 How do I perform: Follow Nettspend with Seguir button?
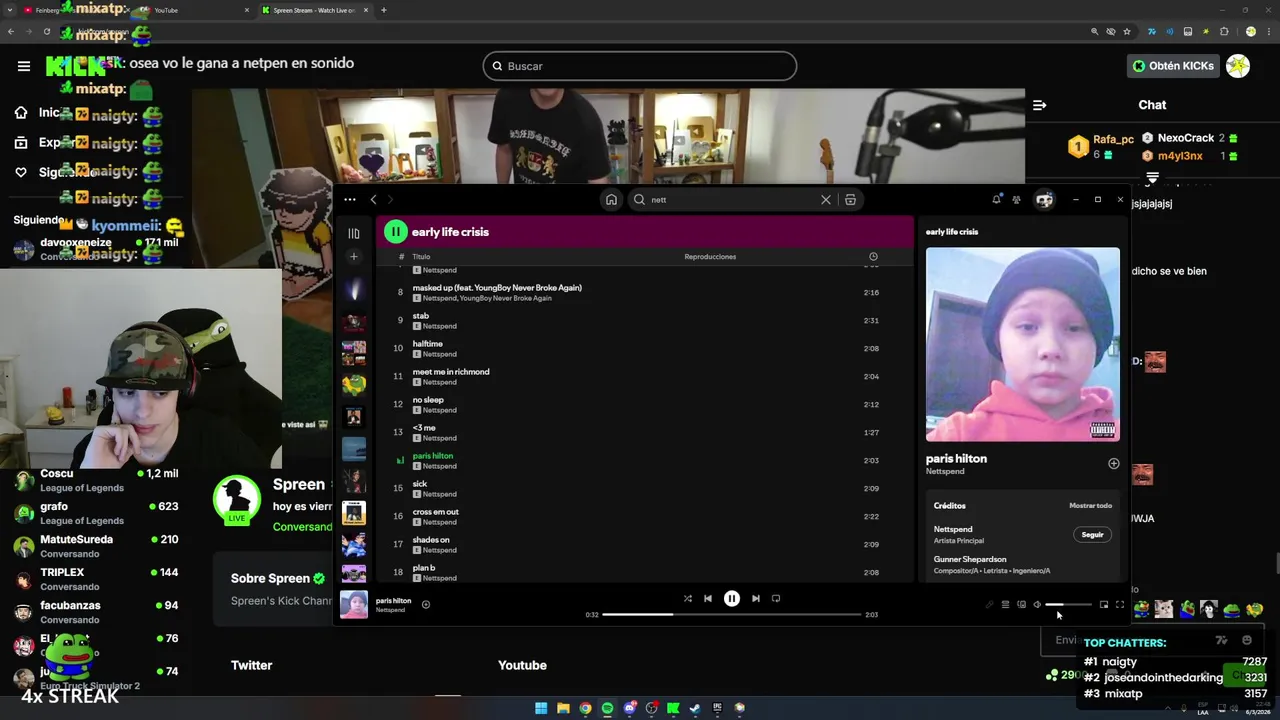[1092, 534]
